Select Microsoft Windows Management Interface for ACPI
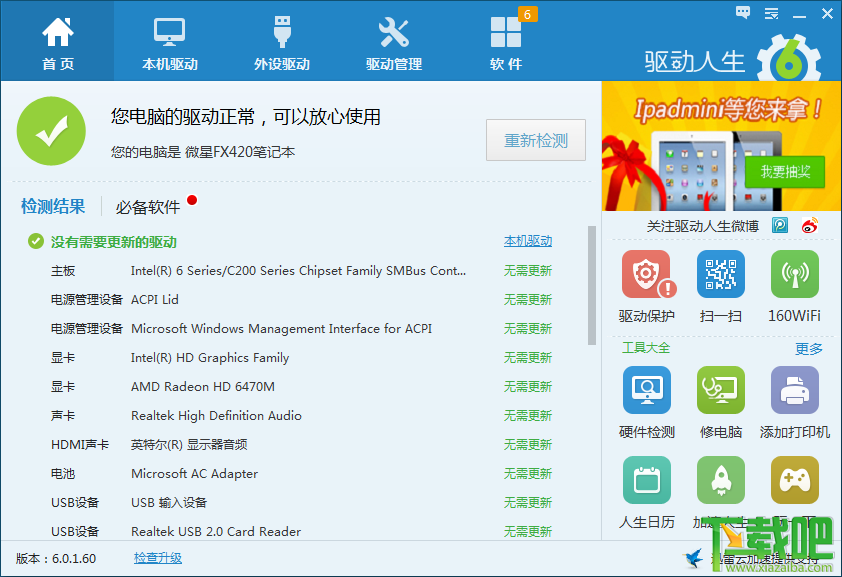This screenshot has height=577, width=842. click(x=302, y=328)
